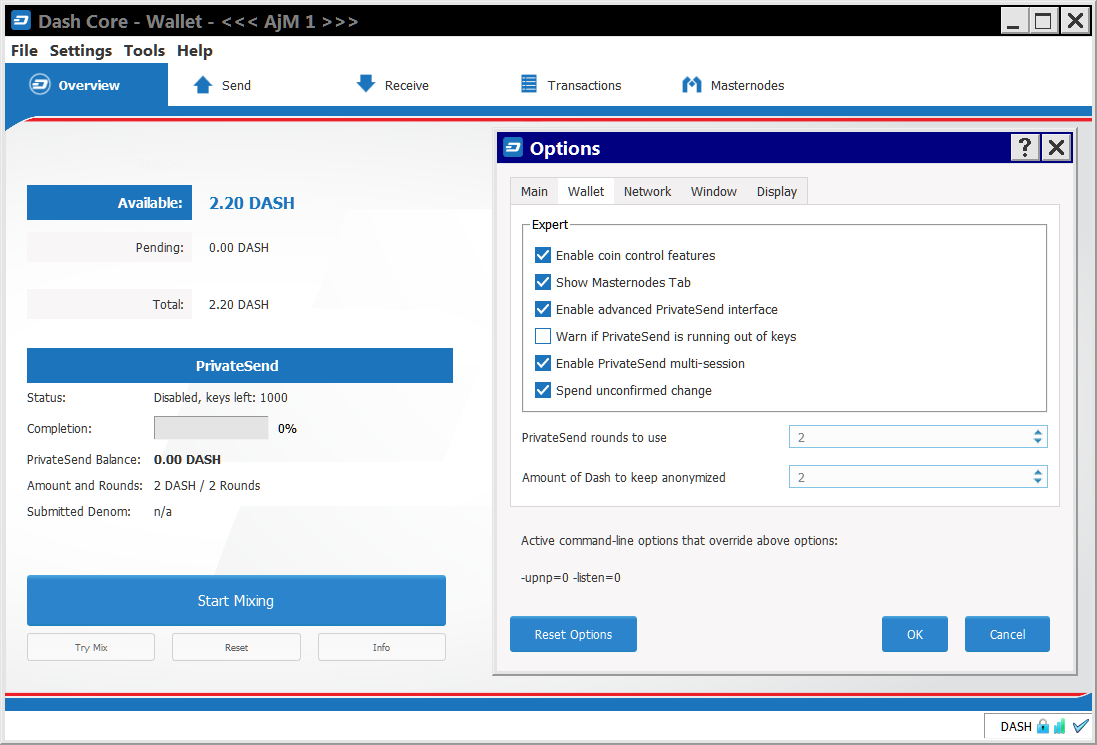
Task: Decrease amount of Dash to keep anonymized
Action: click(1038, 481)
